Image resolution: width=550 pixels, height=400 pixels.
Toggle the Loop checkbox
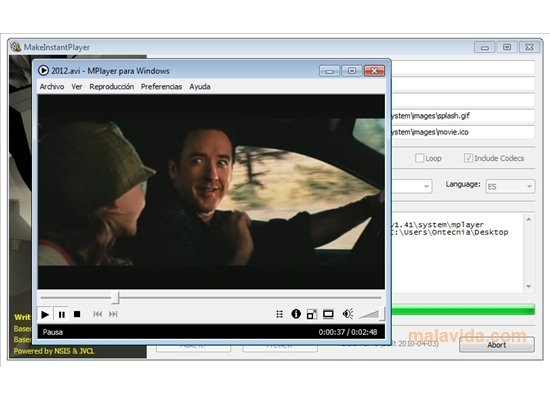[x=419, y=158]
